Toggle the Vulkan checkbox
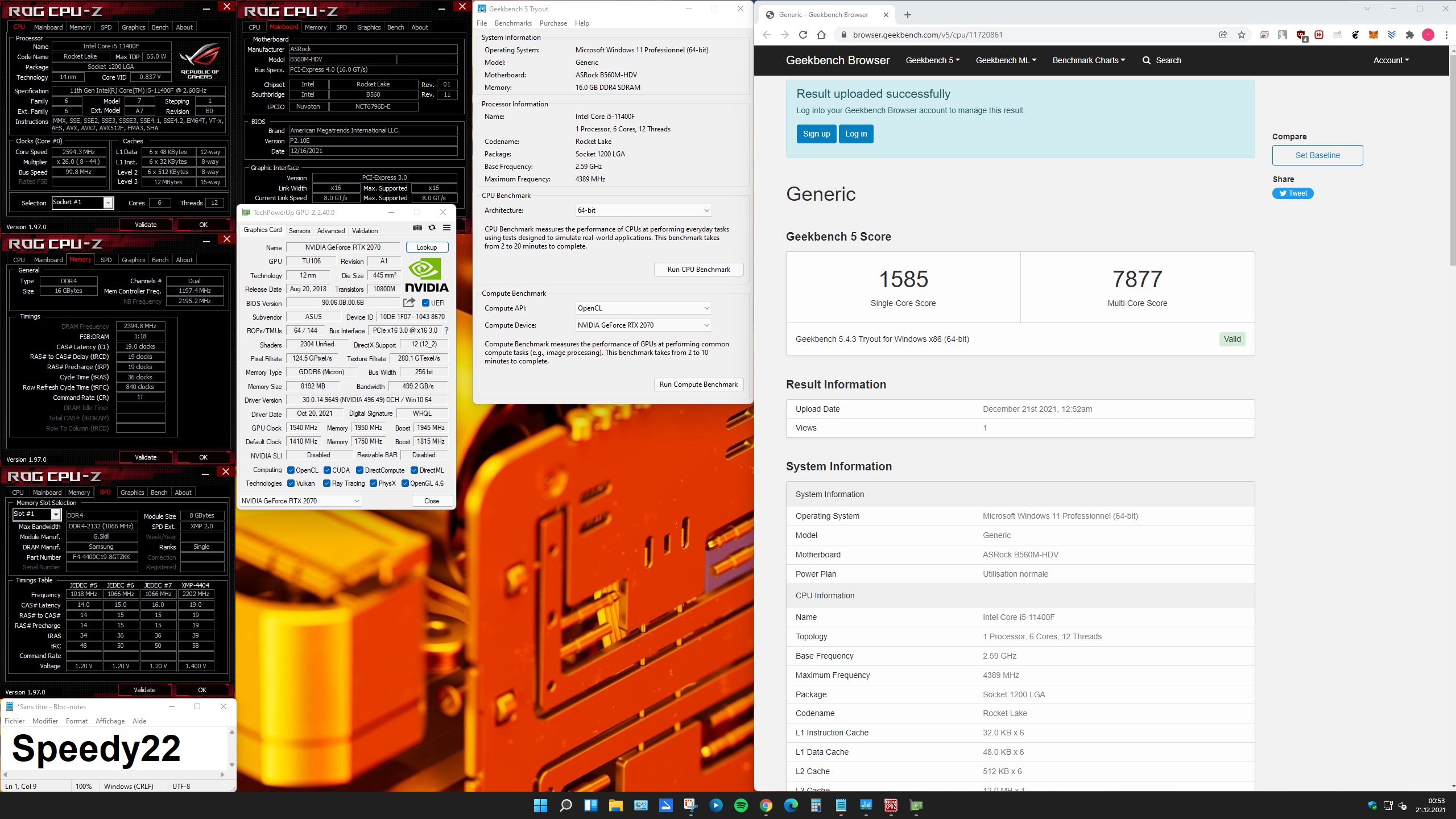Viewport: 1456px width, 819px height. pyautogui.click(x=291, y=483)
